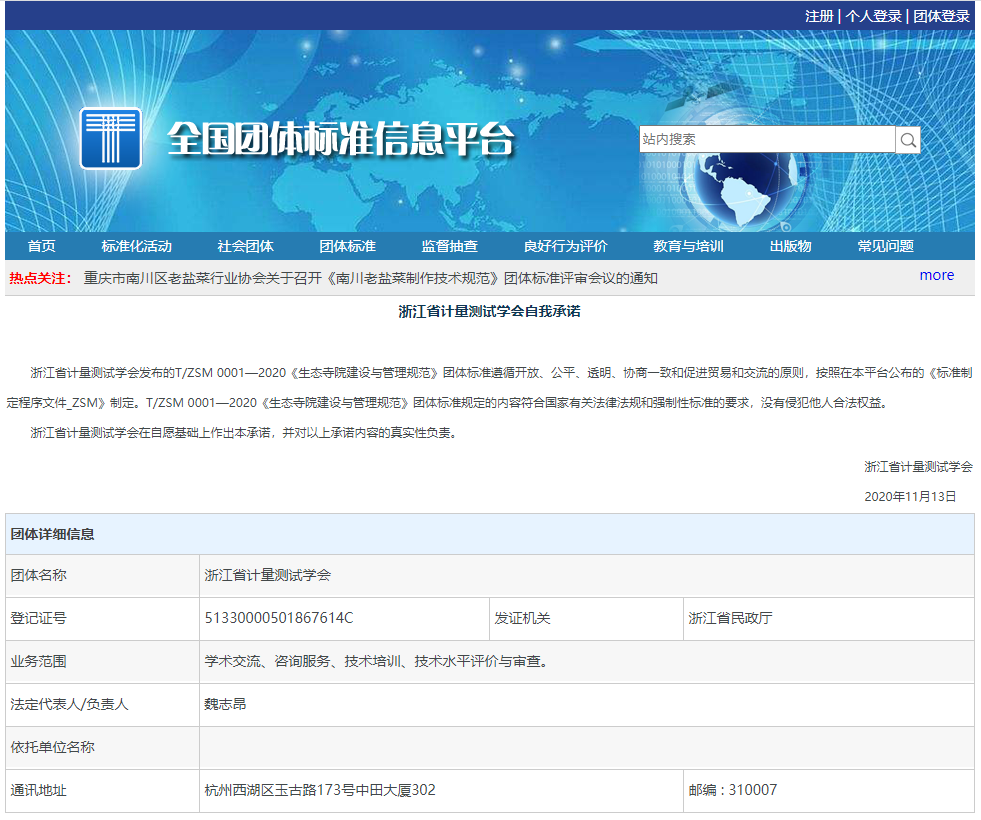Open the 出版物 menu item
Screen dimensions: 981x820
pos(790,246)
